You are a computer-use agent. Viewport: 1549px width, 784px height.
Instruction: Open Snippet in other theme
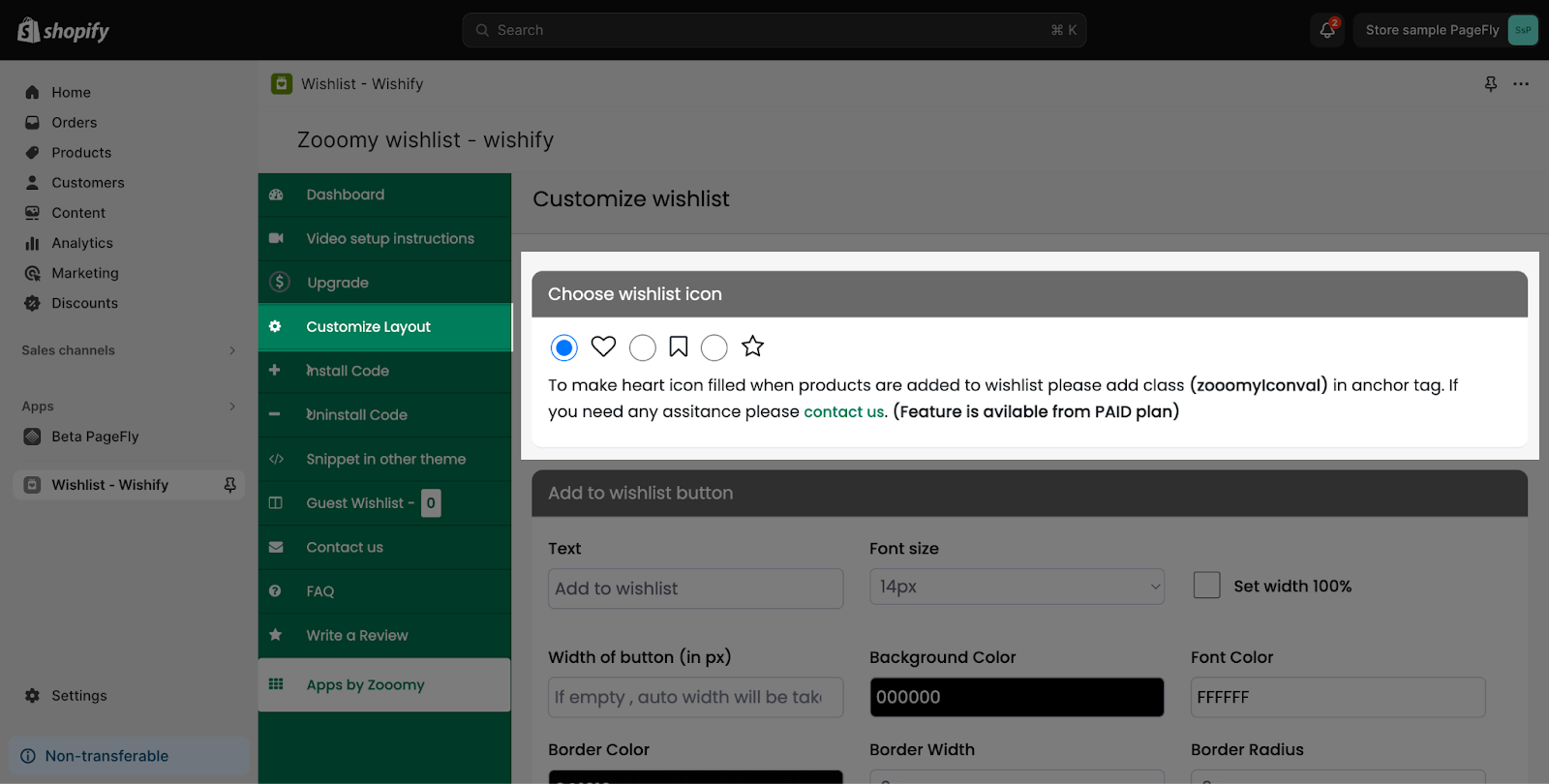pyautogui.click(x=384, y=459)
